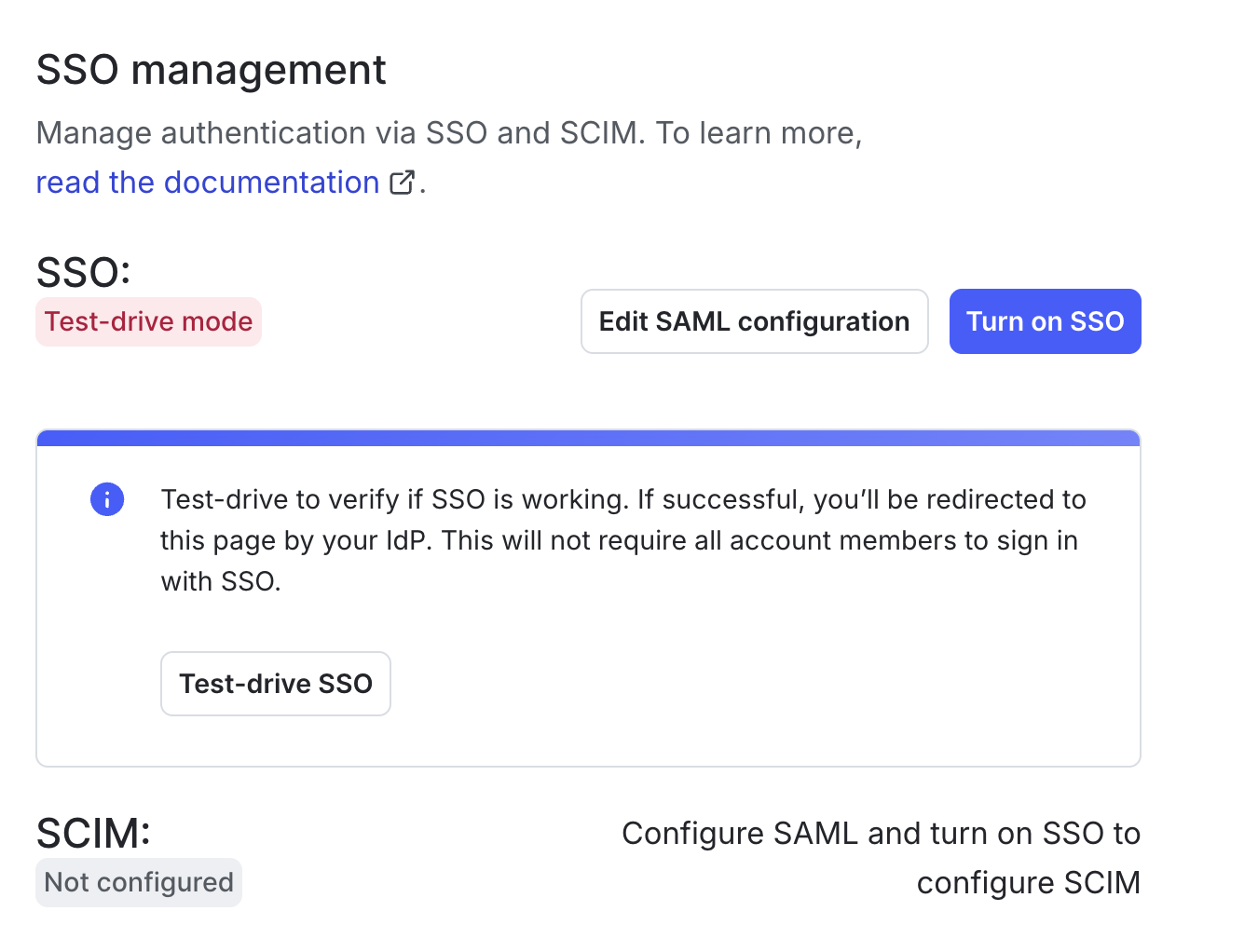
Task: Click the 'Test-drive mode' status badge
Action: (148, 321)
